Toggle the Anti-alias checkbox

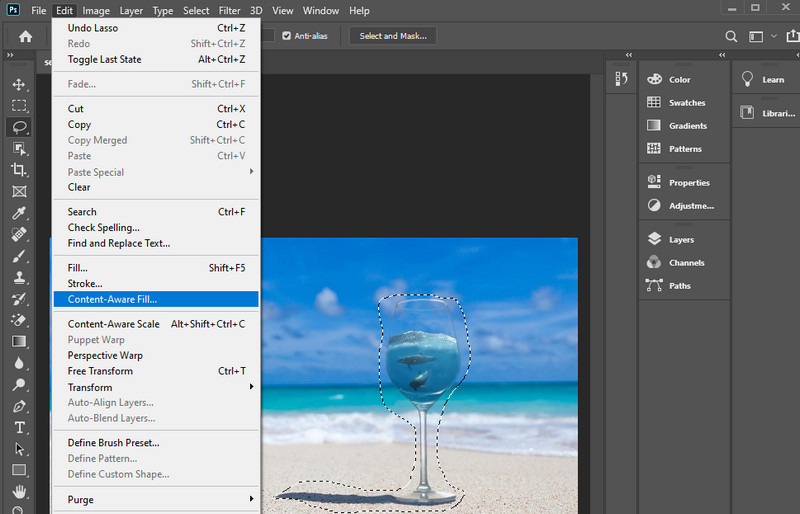[287, 36]
